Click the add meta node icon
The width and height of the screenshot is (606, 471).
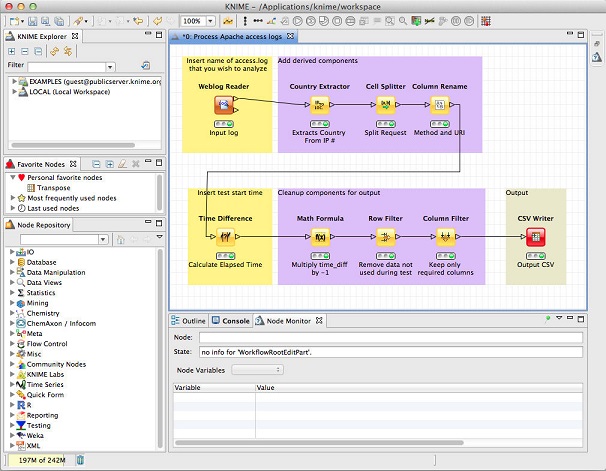point(416,21)
